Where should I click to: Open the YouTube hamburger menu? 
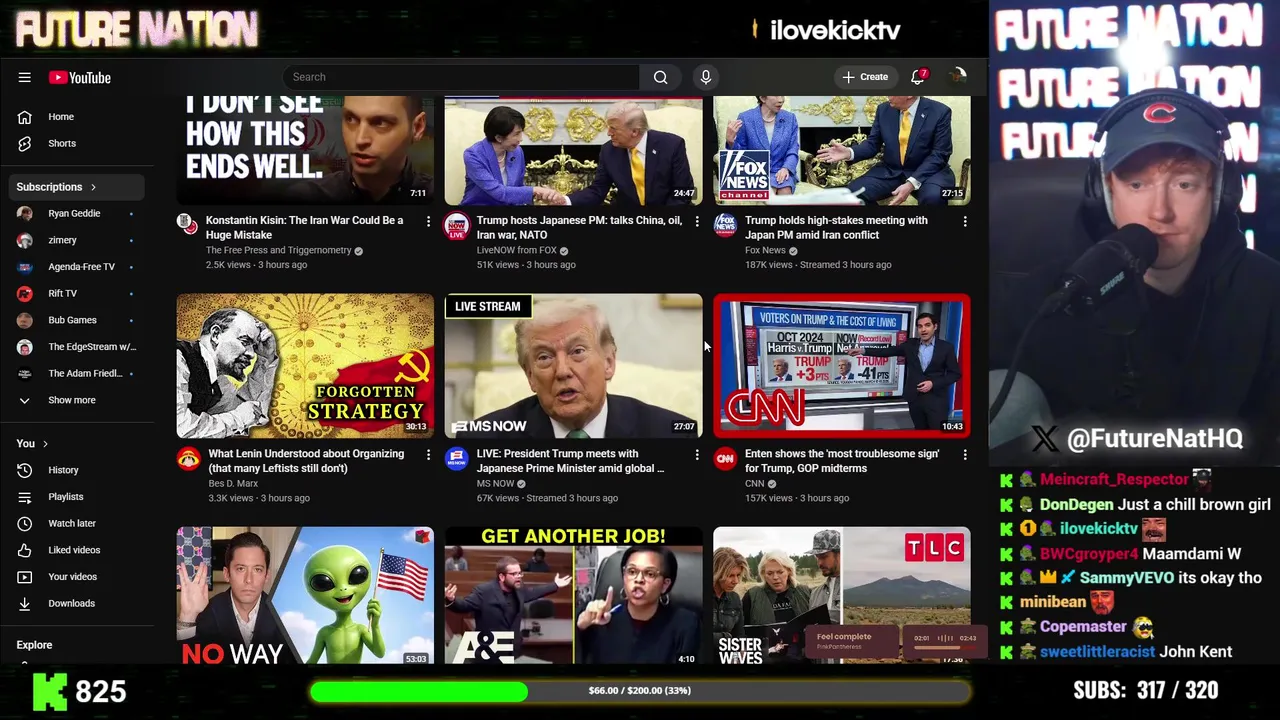coord(24,77)
